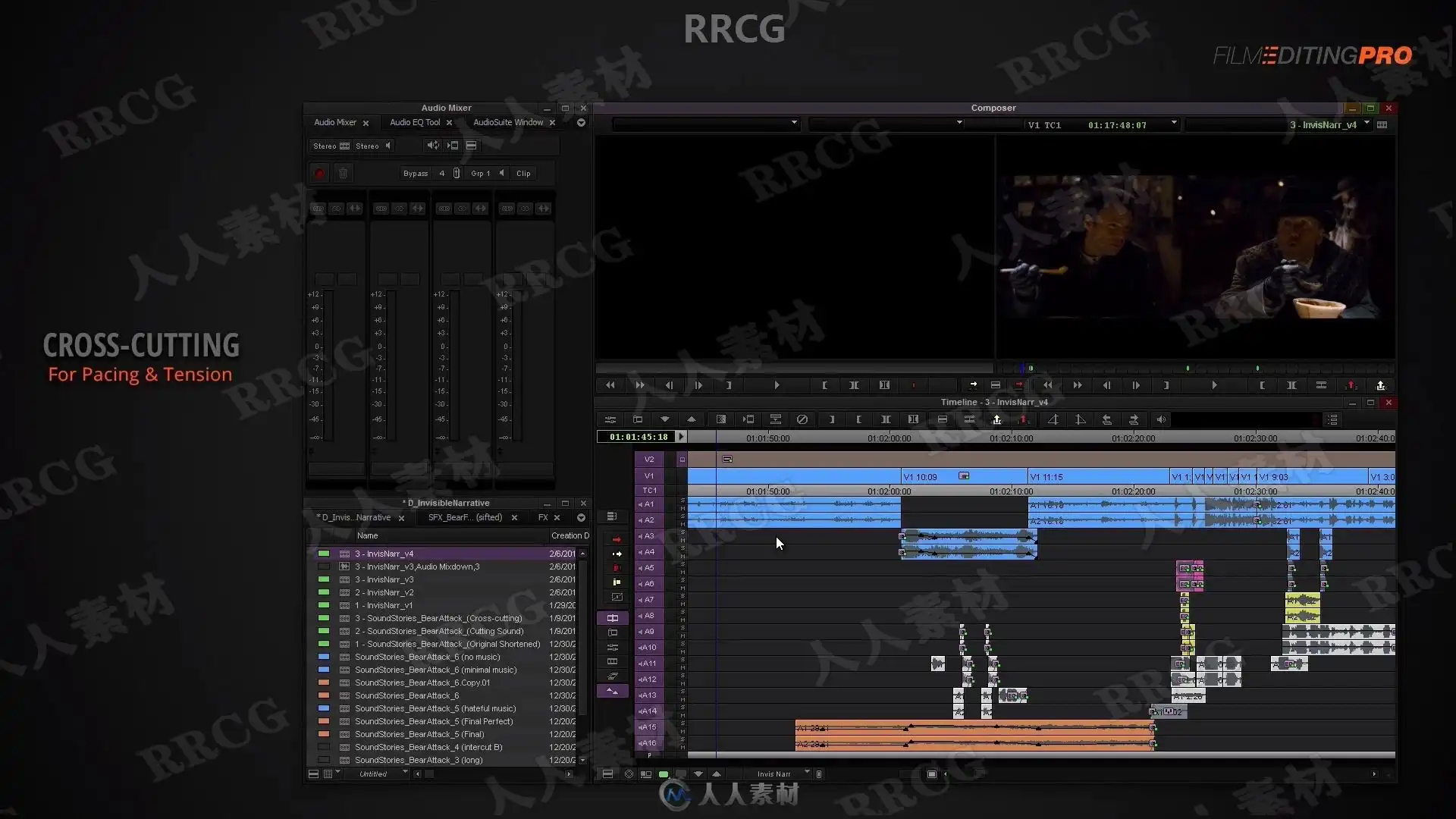Click the Lift button in timeline toolbar
The image size is (1456, 819).
pos(996,419)
